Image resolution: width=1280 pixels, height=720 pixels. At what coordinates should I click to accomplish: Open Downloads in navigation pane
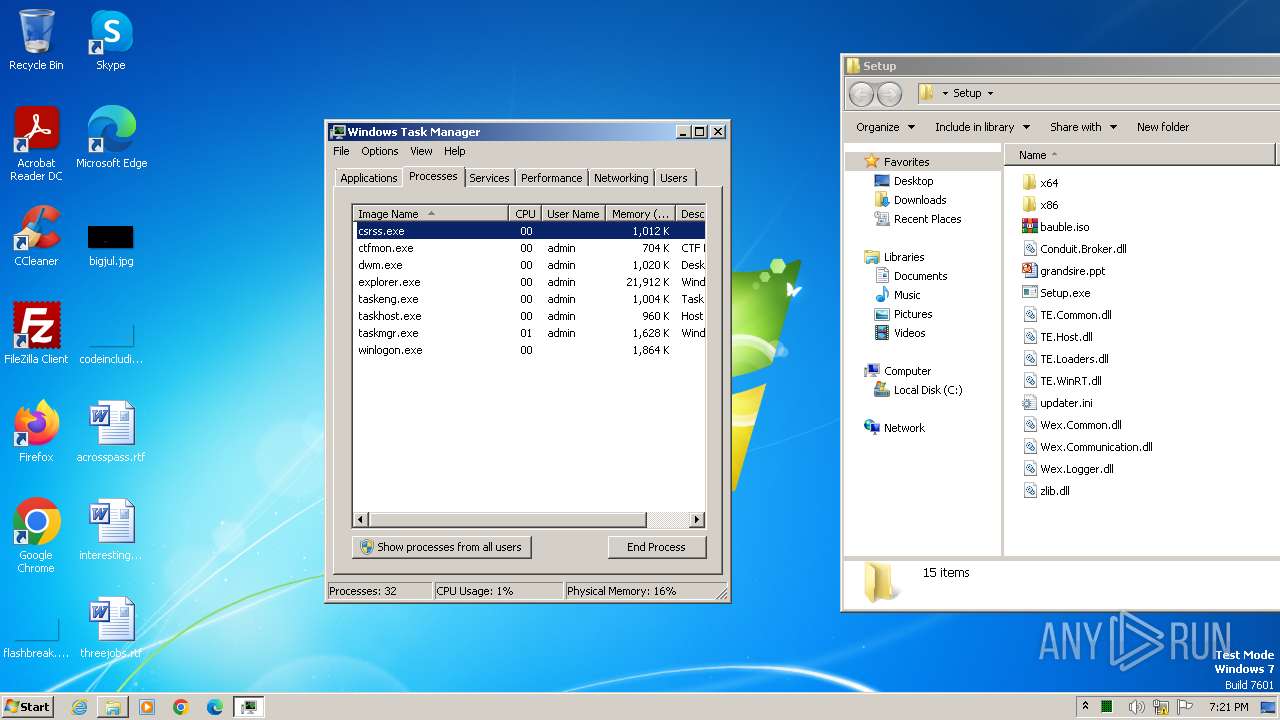pyautogui.click(x=920, y=200)
